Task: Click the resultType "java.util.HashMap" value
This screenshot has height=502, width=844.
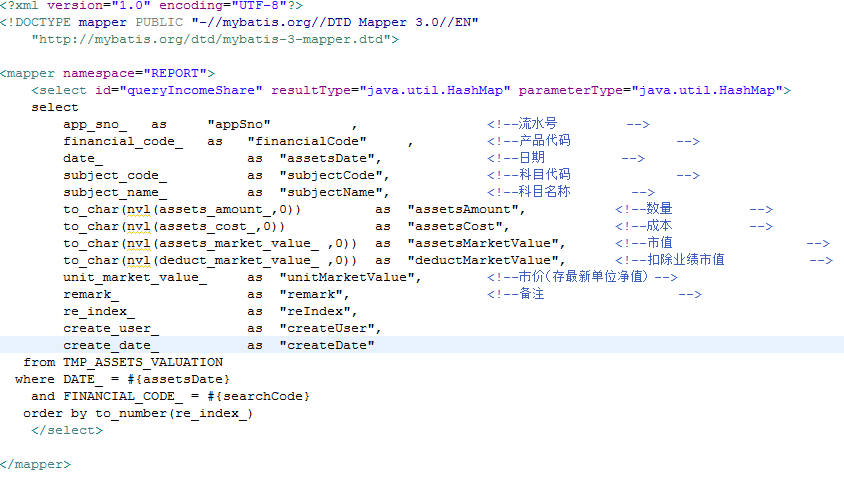Action: pyautogui.click(x=435, y=90)
